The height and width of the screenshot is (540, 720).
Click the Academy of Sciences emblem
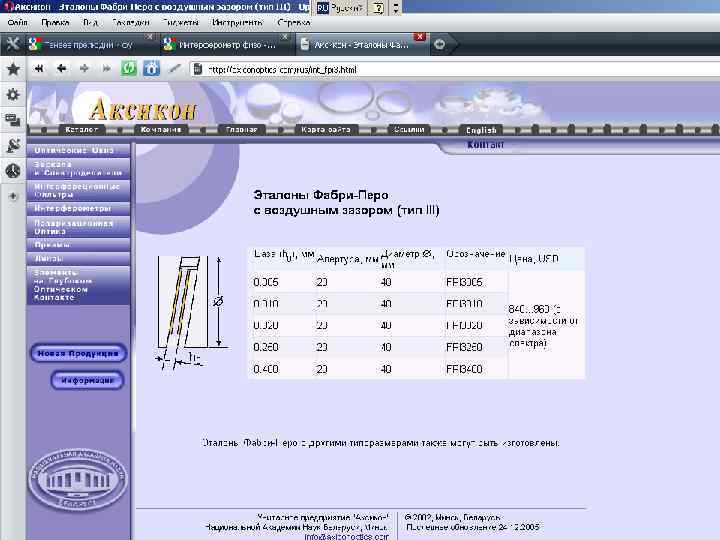[78, 479]
